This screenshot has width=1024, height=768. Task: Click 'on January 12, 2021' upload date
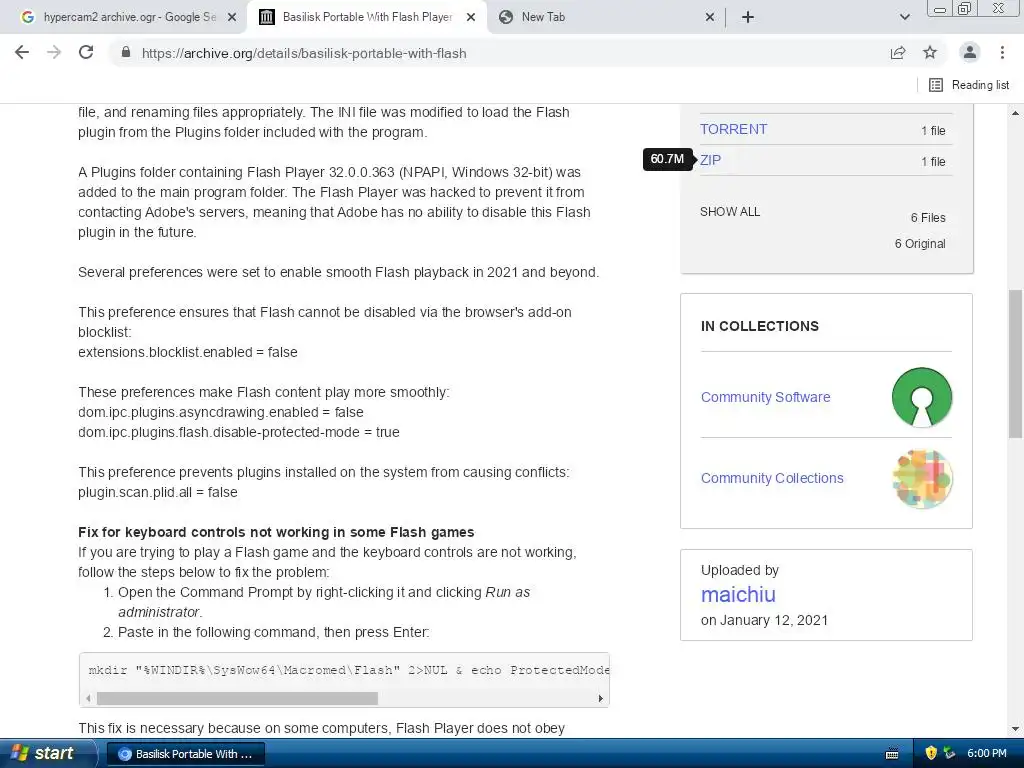[764, 620]
